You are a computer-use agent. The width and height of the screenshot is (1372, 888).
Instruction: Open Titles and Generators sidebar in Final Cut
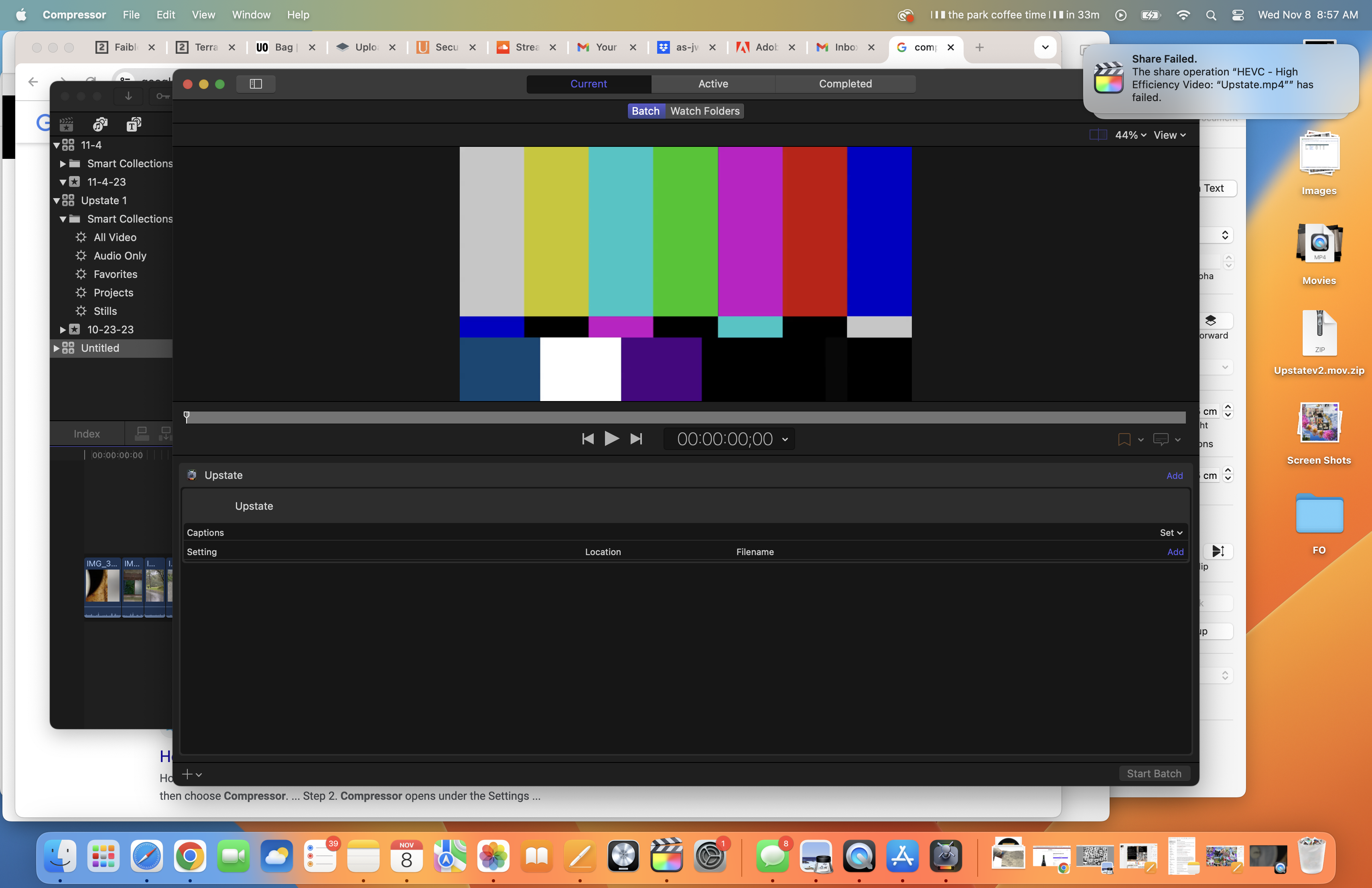pyautogui.click(x=134, y=124)
